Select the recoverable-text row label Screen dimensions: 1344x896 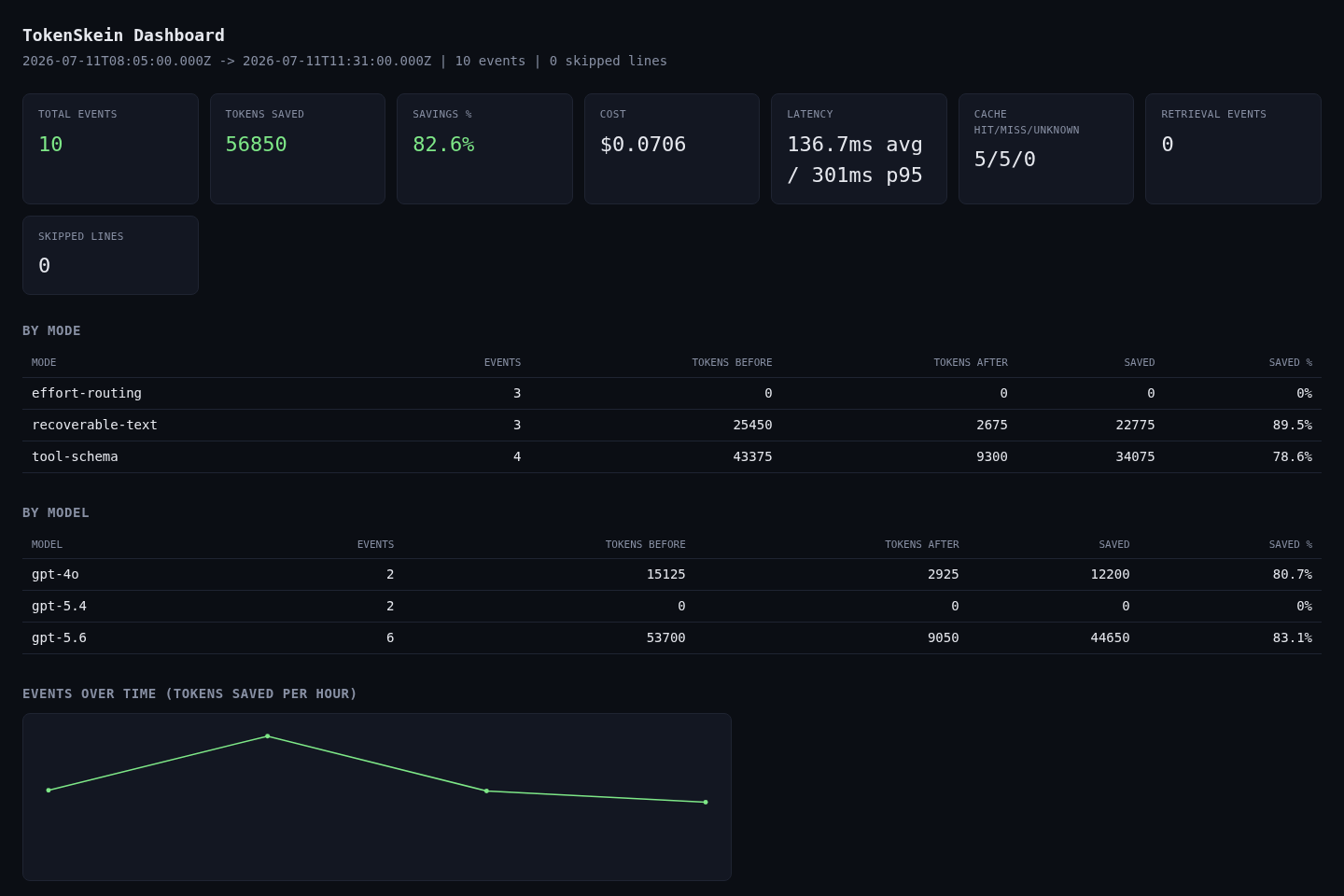click(94, 425)
